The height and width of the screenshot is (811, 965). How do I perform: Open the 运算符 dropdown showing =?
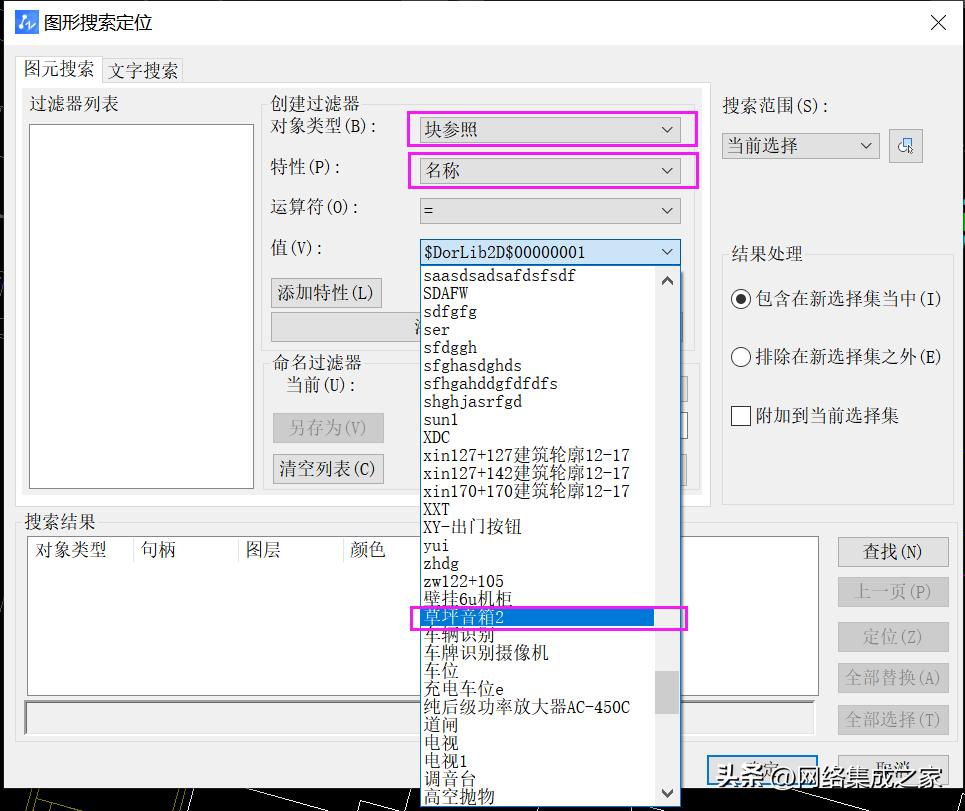550,210
